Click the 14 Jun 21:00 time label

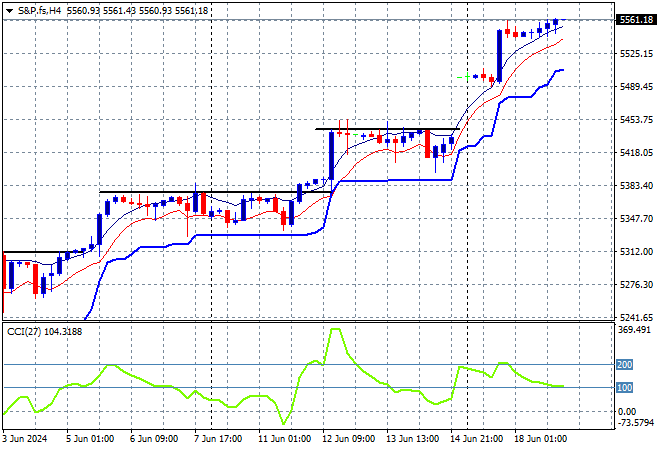pyautogui.click(x=476, y=439)
